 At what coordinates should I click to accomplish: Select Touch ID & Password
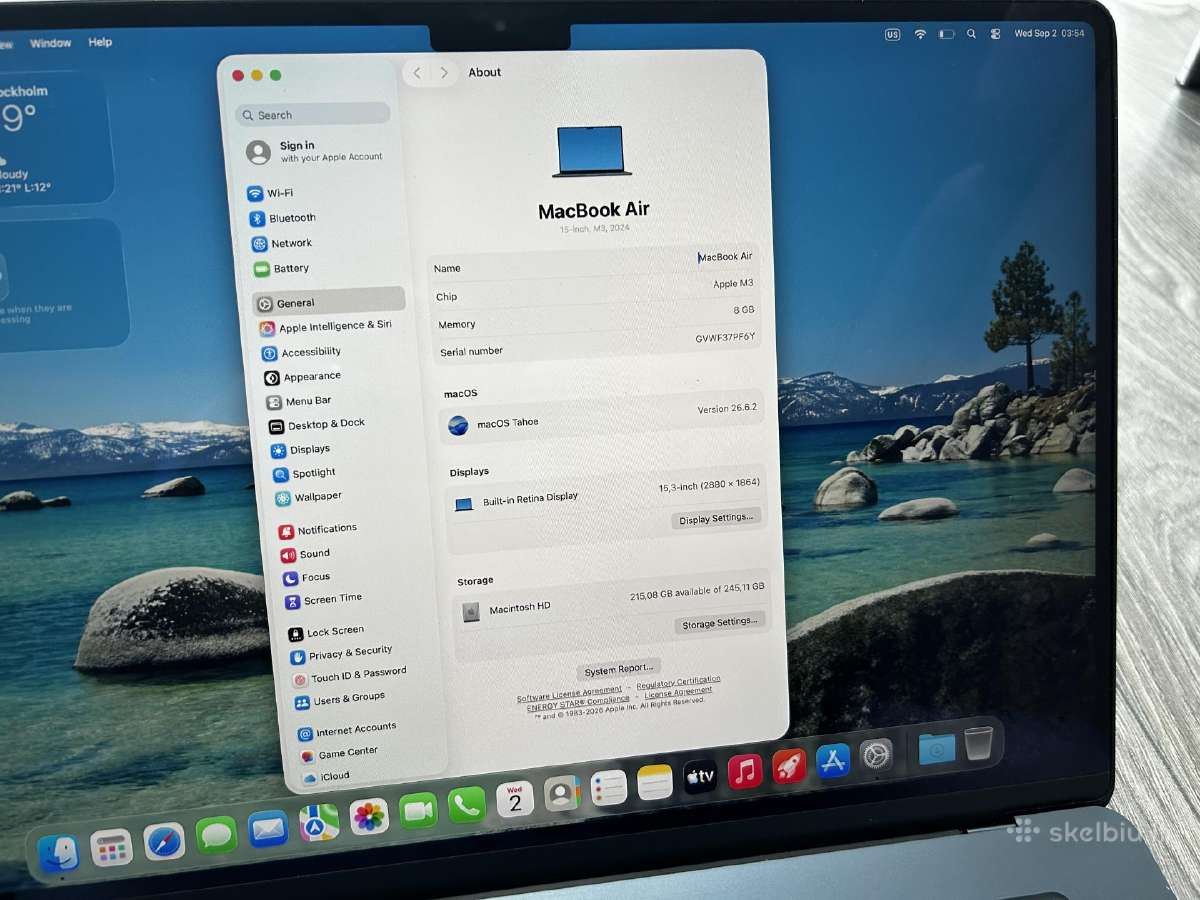349,676
